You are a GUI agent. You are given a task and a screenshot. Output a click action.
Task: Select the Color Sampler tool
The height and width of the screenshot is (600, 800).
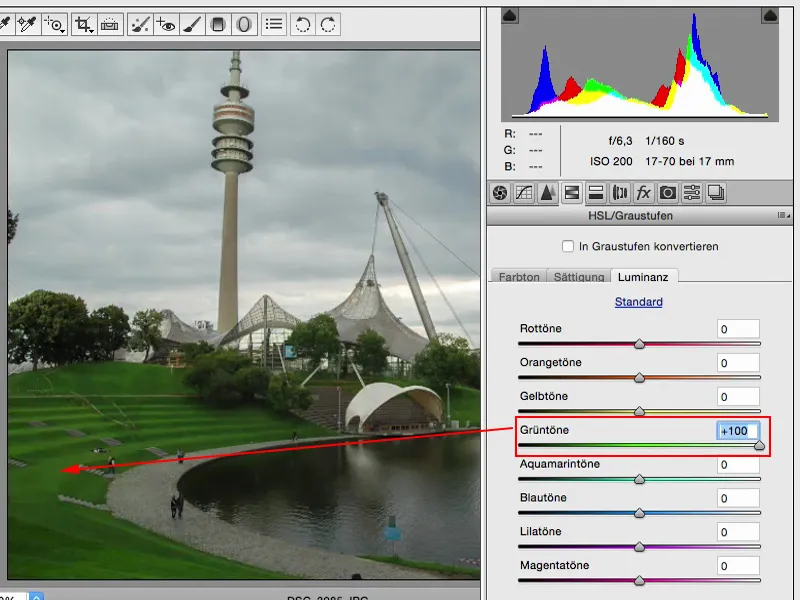(x=27, y=24)
